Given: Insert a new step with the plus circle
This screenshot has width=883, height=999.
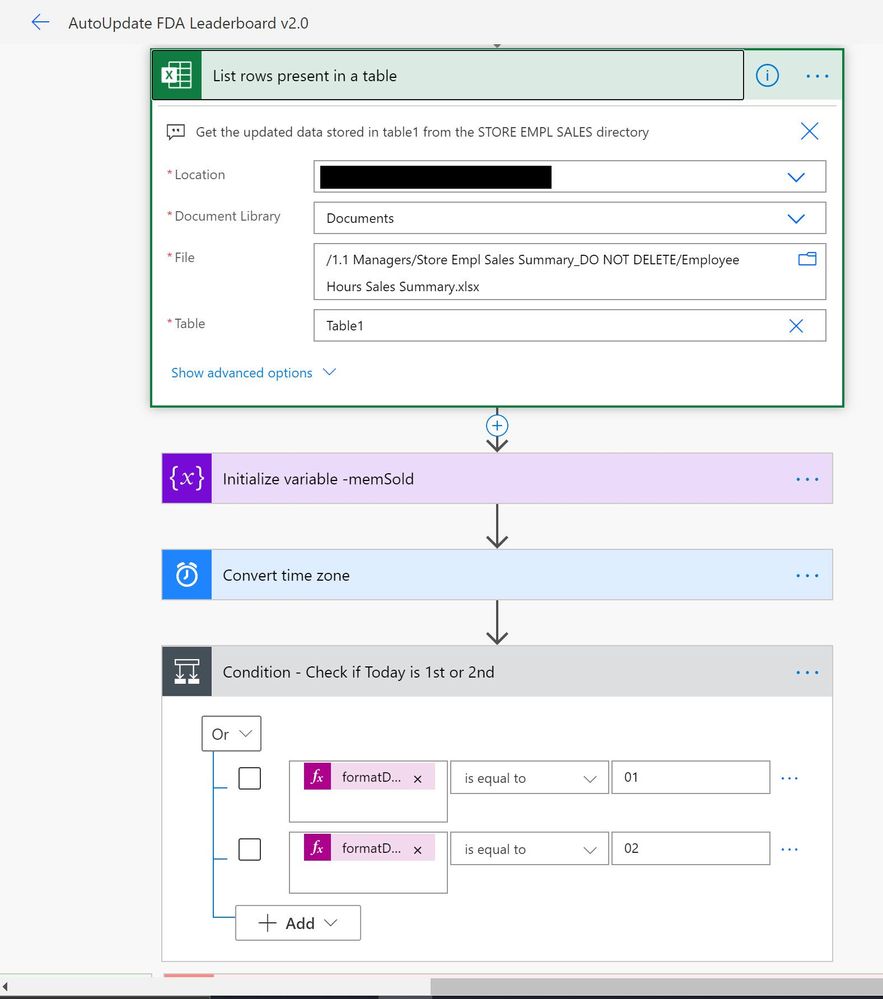Looking at the screenshot, I should click(x=497, y=425).
